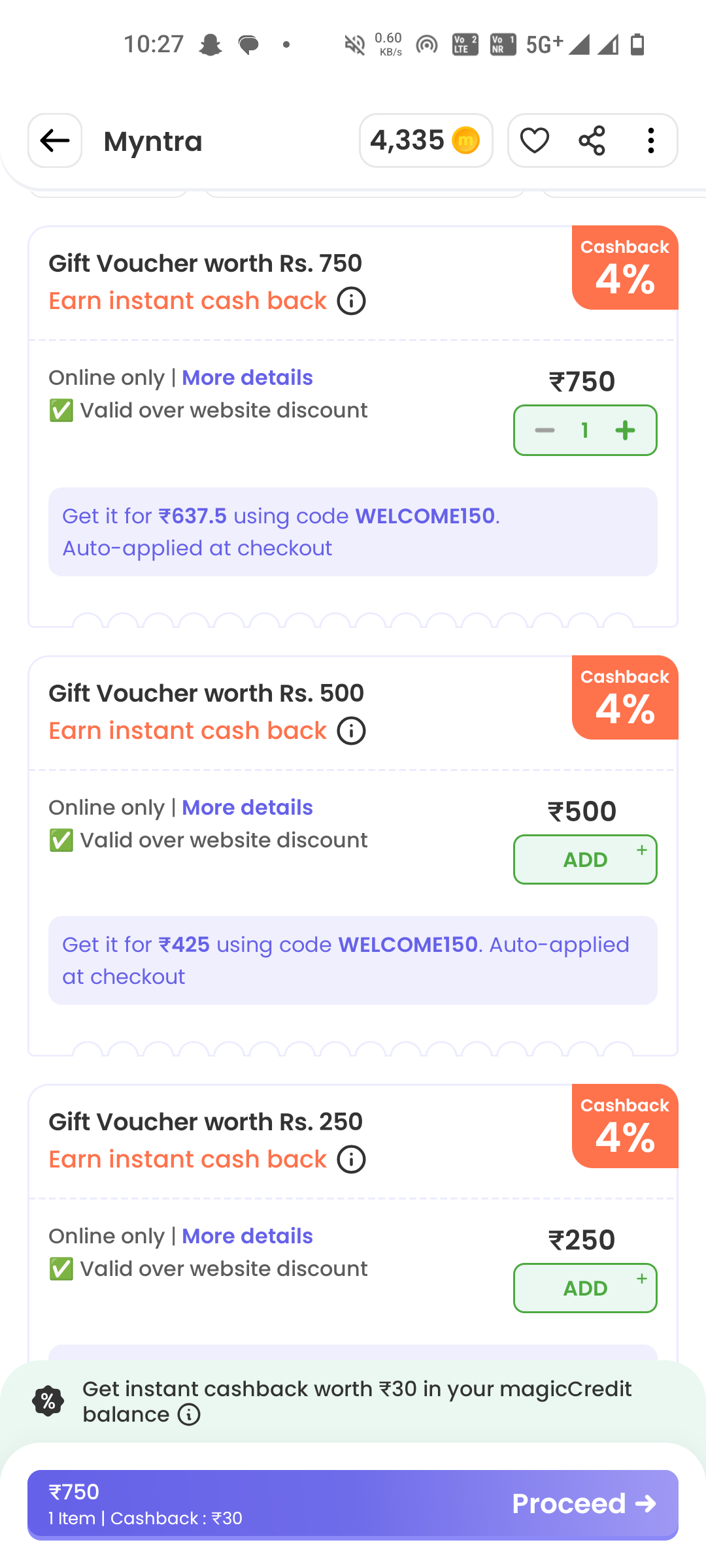Viewport: 706px width, 1568px height.
Task: Tap the info icon beside Rs. 500 cashback text
Action: [351, 731]
